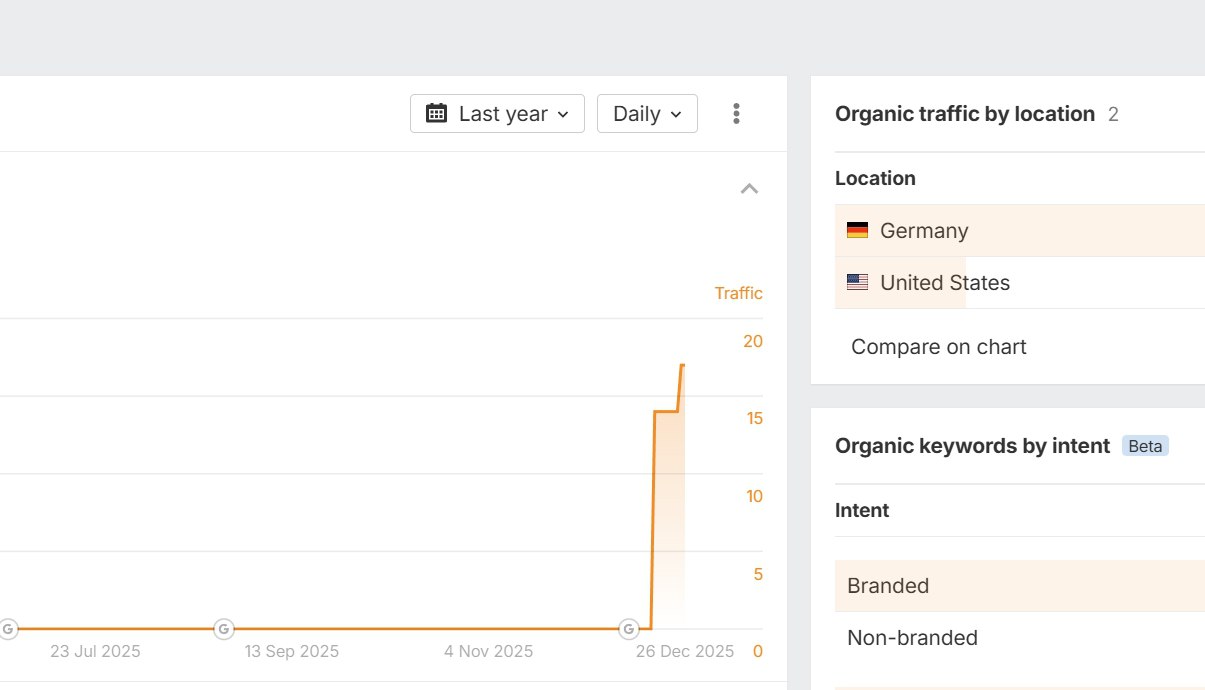Open the three-dot more options menu
This screenshot has height=690, width=1205.
coord(736,113)
